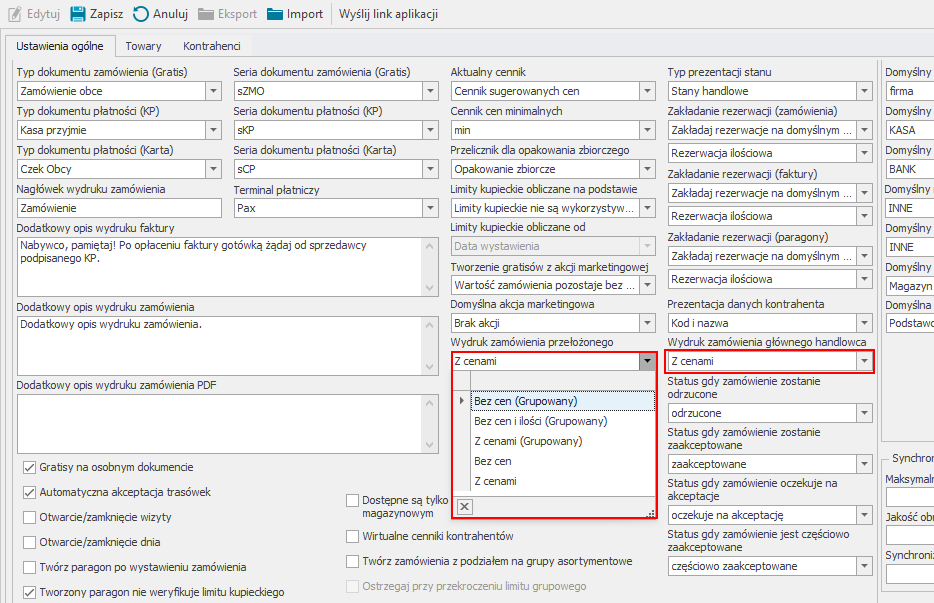Expand Terminal płatniczy Pax dropdown
Viewport: 934px width, 603px height.
[429, 208]
